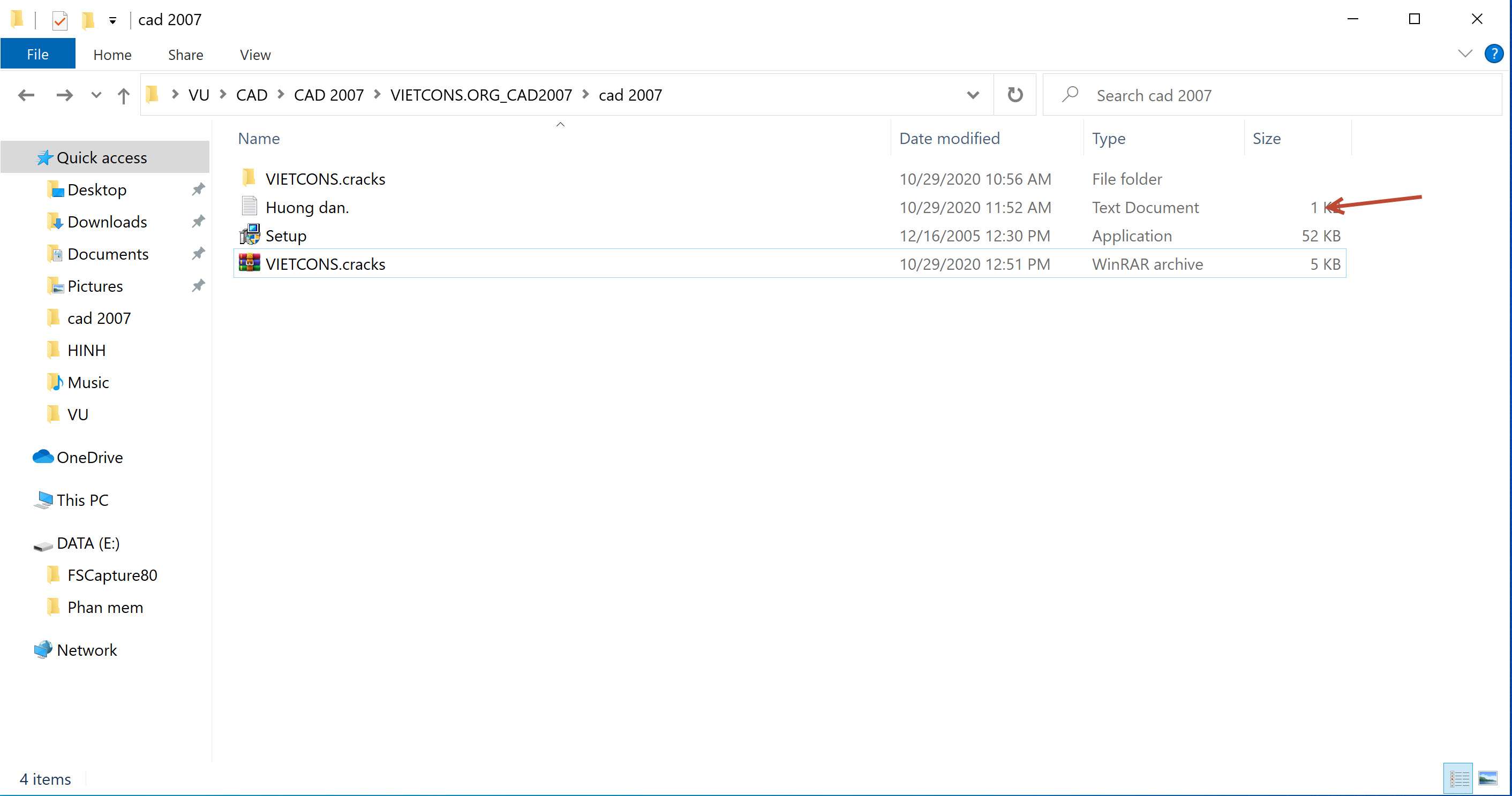Select the Setup application file
The width and height of the screenshot is (1512, 796).
[x=285, y=236]
